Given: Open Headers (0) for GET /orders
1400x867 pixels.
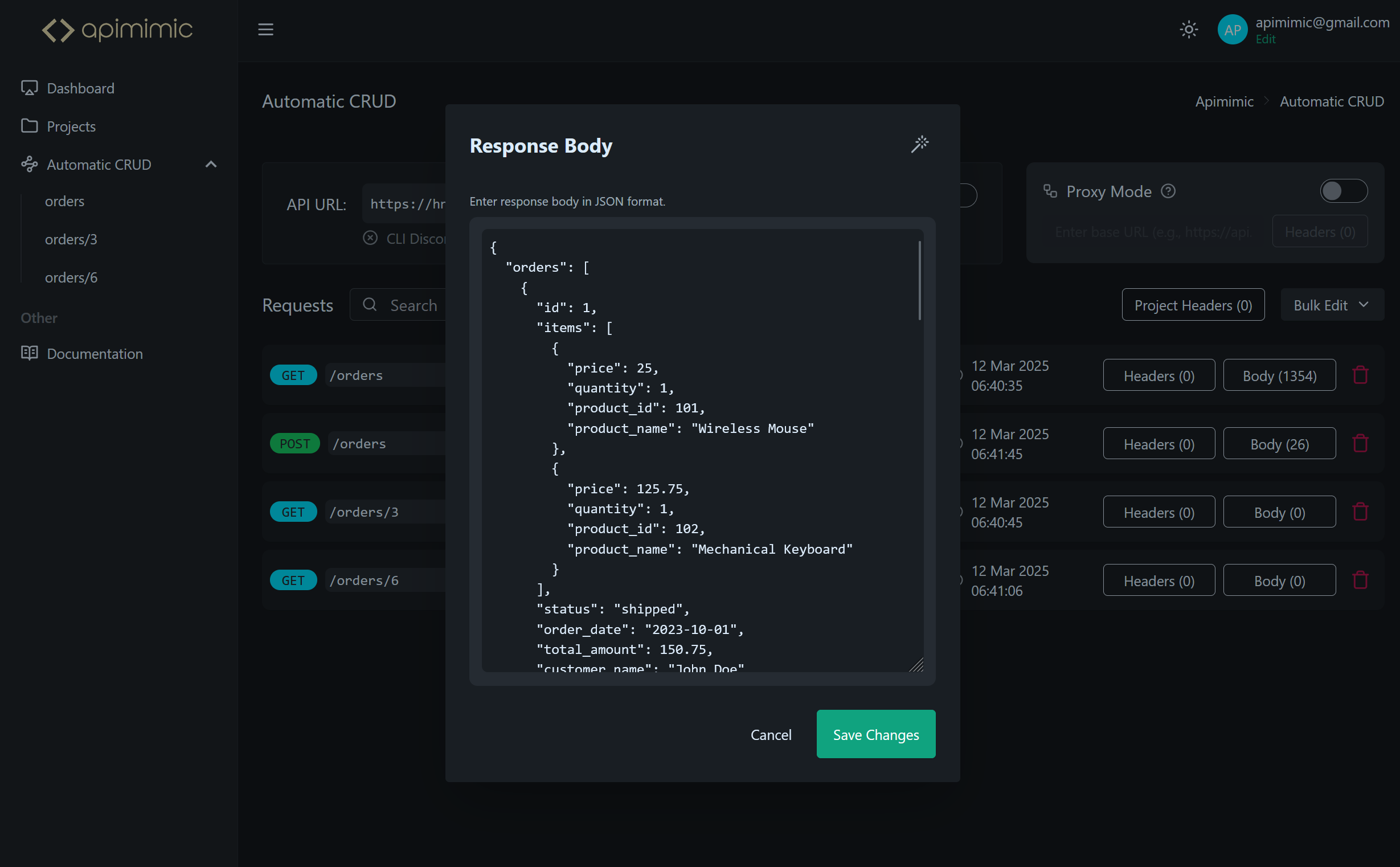Looking at the screenshot, I should [x=1159, y=375].
